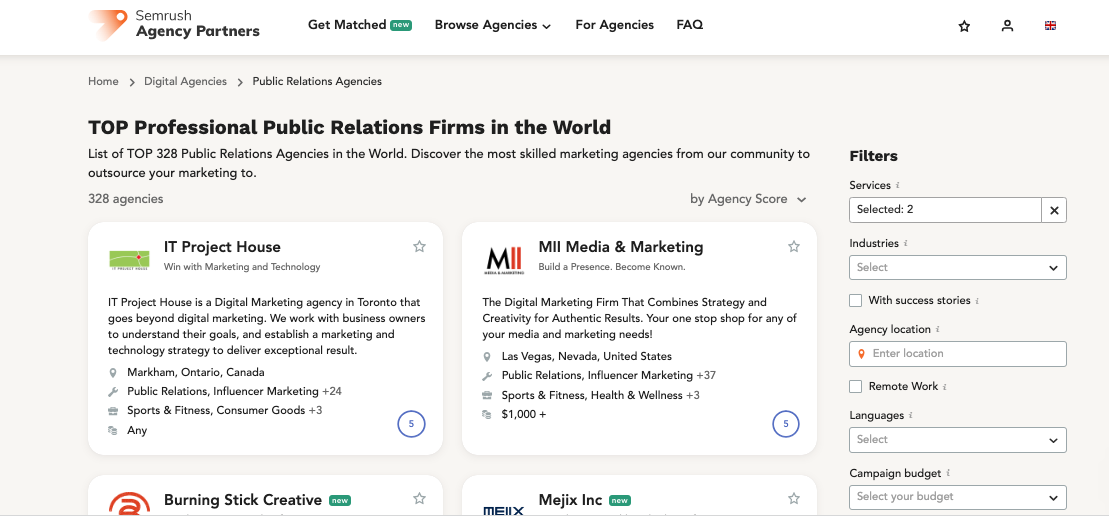Viewport: 1109px width, 519px height.
Task: Click score badge 5 on IT Project House
Action: click(x=412, y=424)
